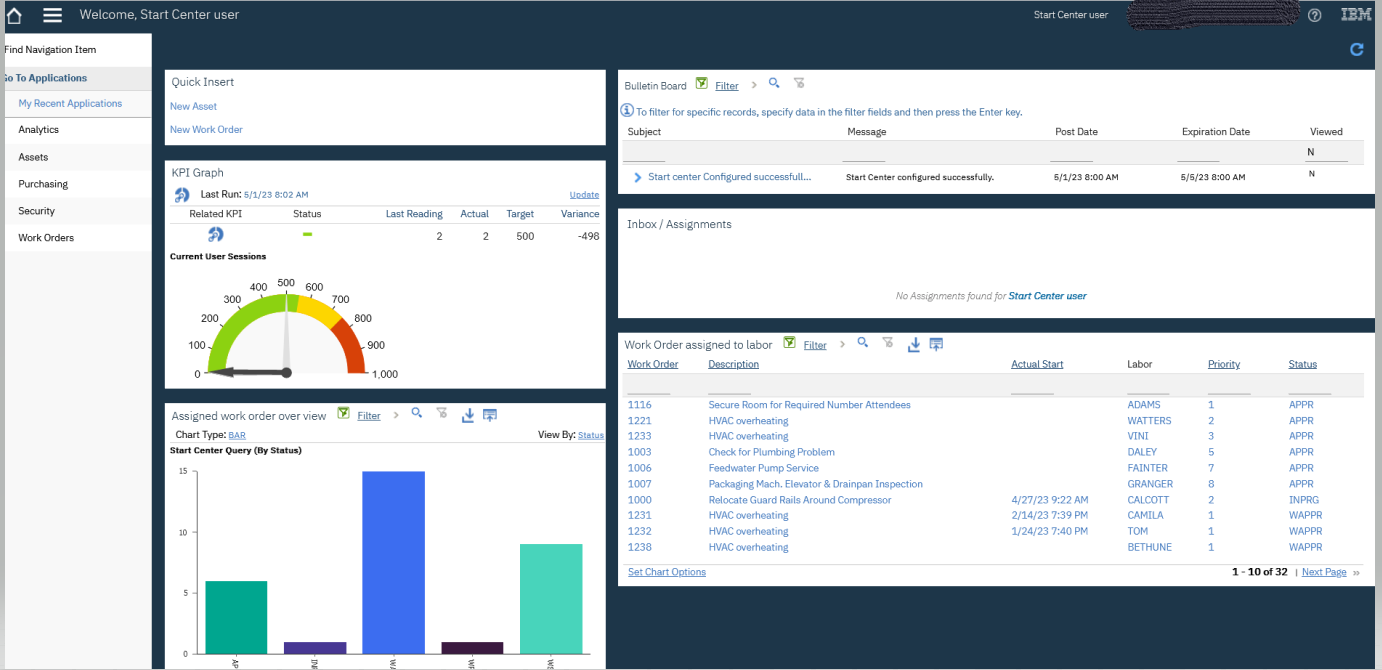Open the navigation hamburger menu
The height and width of the screenshot is (670, 1382).
tap(52, 14)
